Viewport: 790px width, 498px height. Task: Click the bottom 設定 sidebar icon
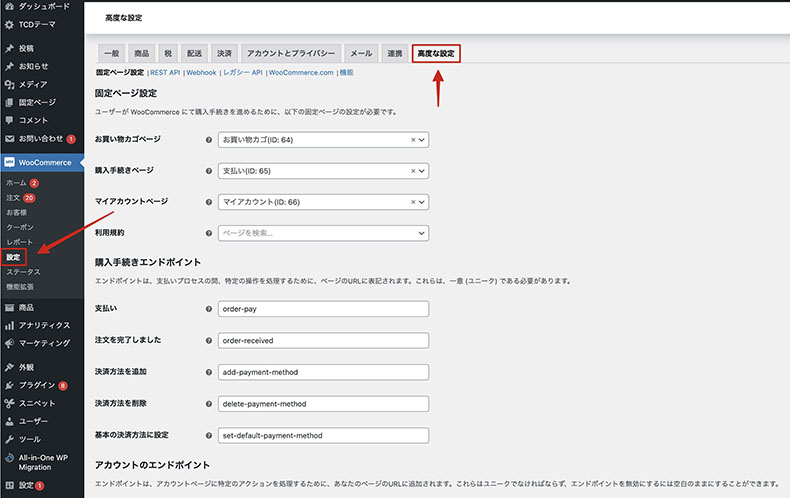(9, 485)
